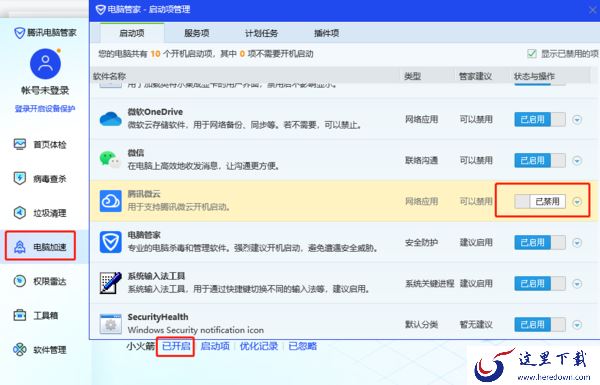
Task: Expand options arrow for 微信 row
Action: 577,161
